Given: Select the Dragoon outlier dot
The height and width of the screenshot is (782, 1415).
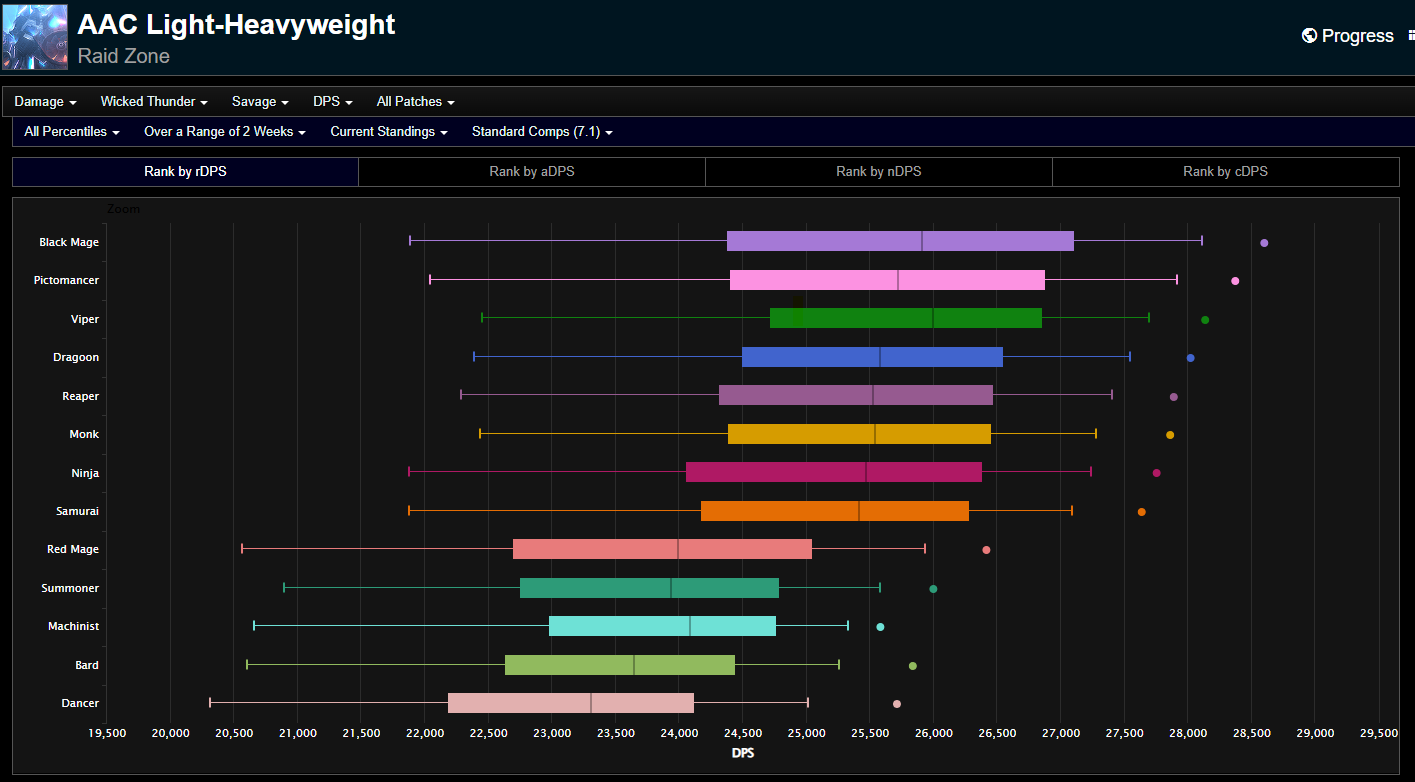Looking at the screenshot, I should pyautogui.click(x=1190, y=358).
